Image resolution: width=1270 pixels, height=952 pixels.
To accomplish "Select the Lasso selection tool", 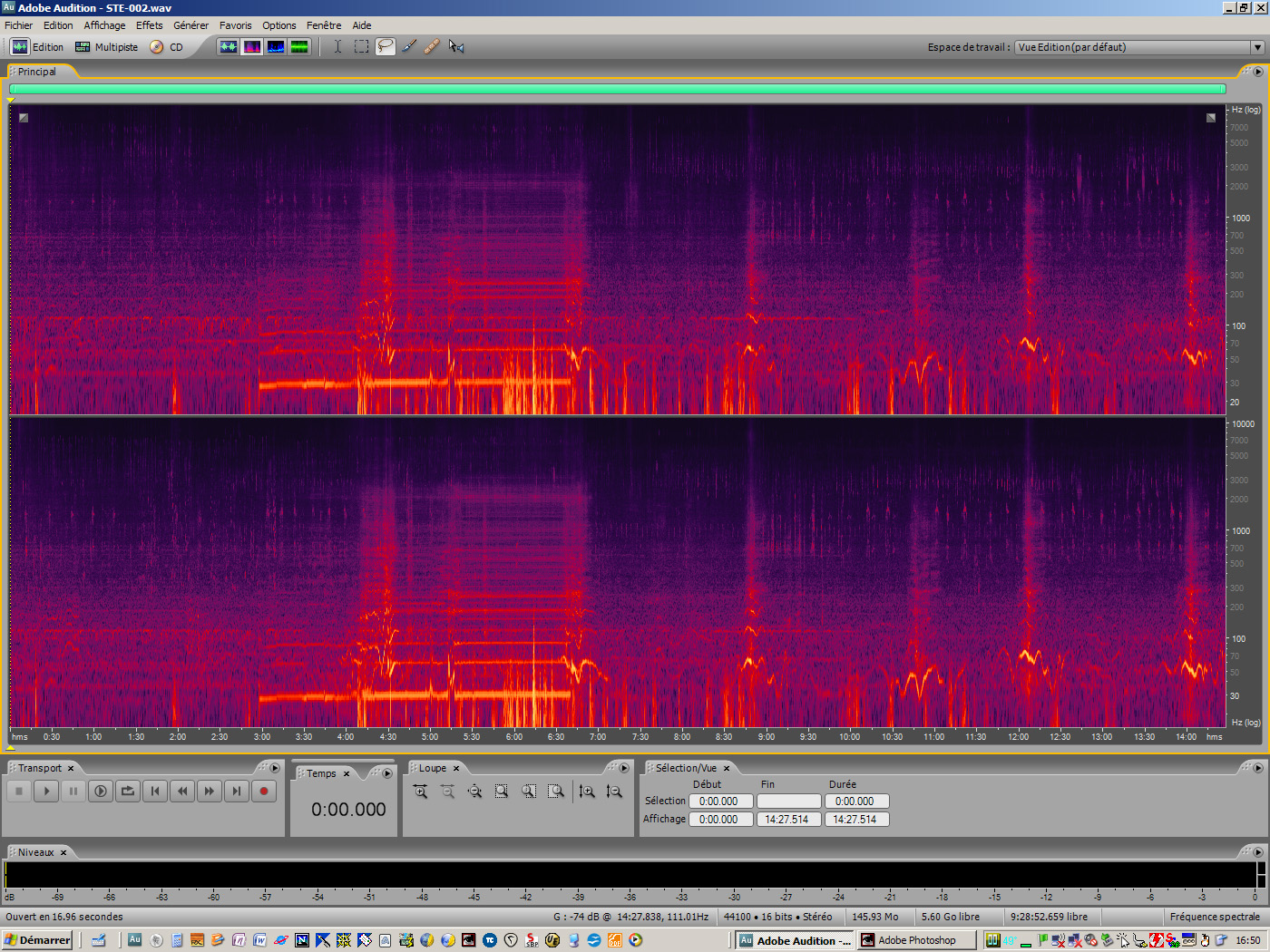I will 385,46.
